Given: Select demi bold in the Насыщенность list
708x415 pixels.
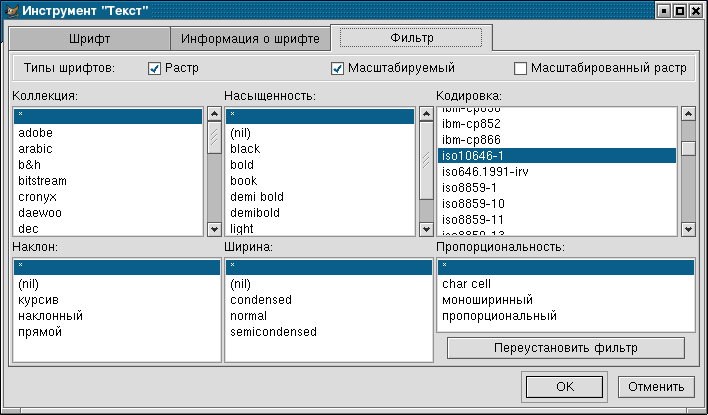Looking at the screenshot, I should click(320, 197).
